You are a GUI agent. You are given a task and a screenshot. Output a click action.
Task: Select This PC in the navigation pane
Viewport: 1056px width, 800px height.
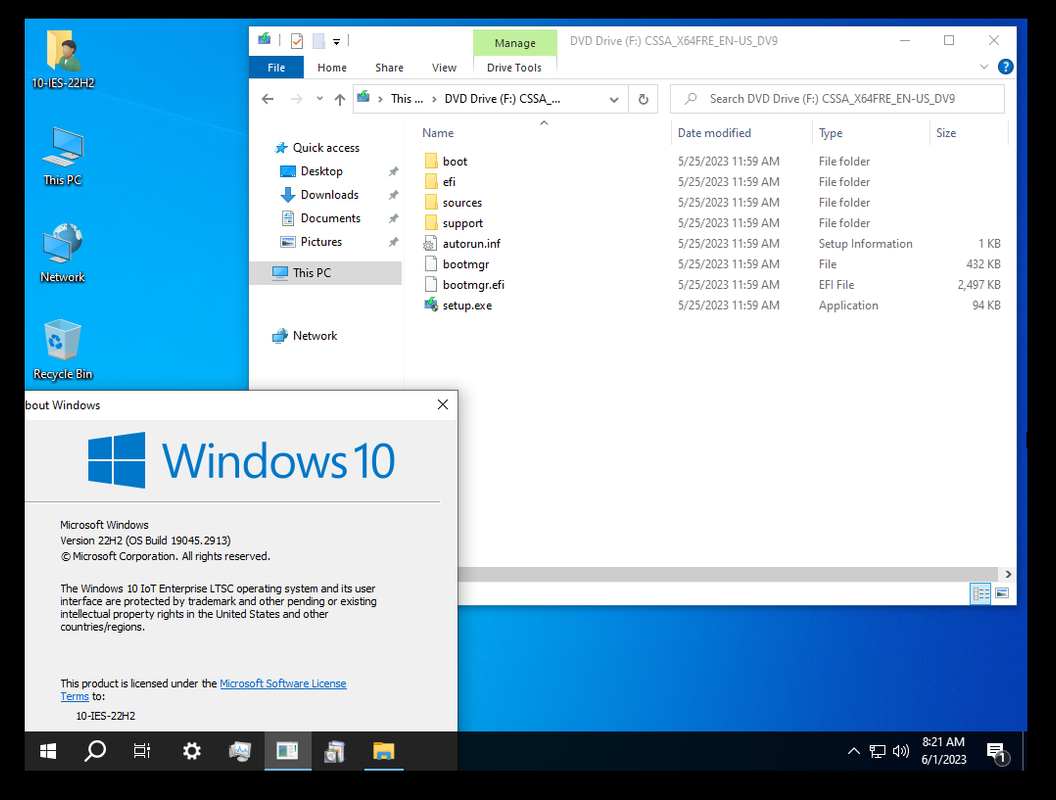point(326,273)
